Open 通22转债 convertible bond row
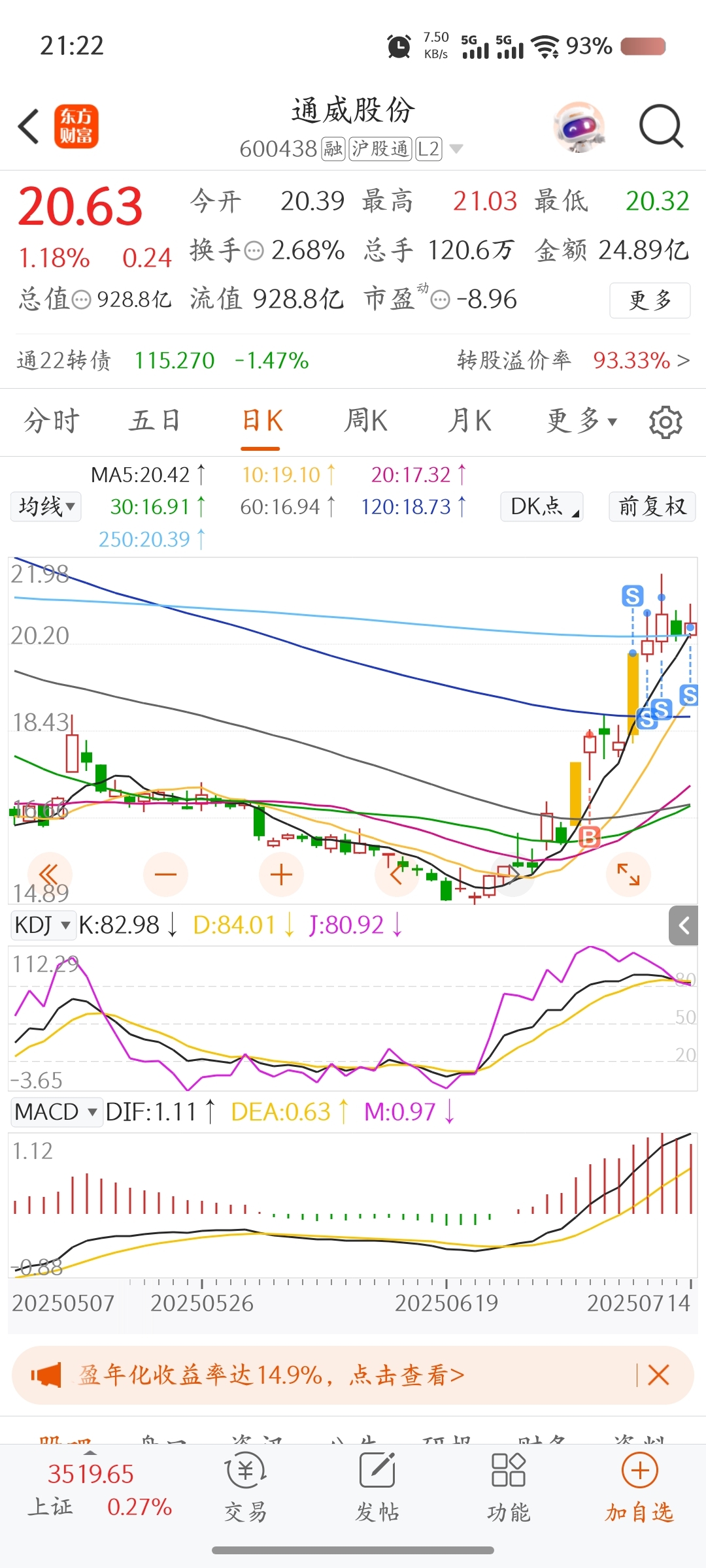The width and height of the screenshot is (706, 1568). [163, 360]
